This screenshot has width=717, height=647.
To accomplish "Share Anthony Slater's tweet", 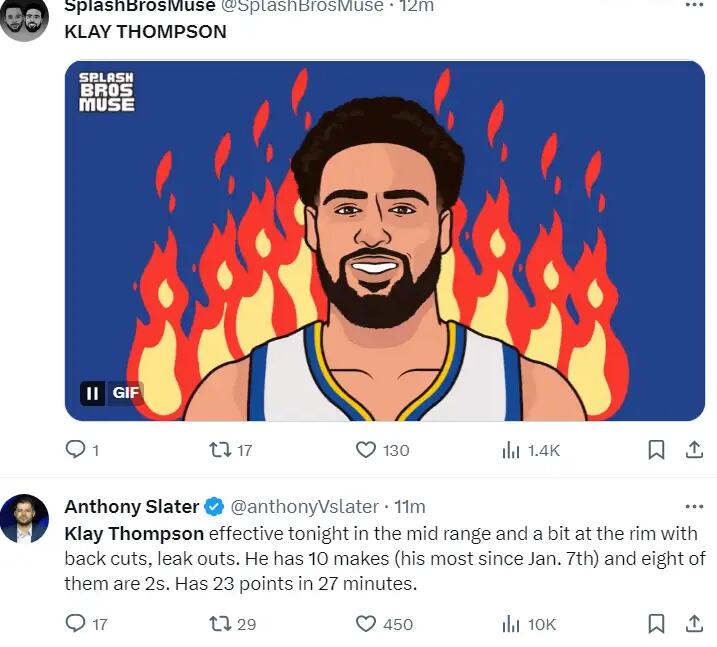I will click(x=694, y=624).
